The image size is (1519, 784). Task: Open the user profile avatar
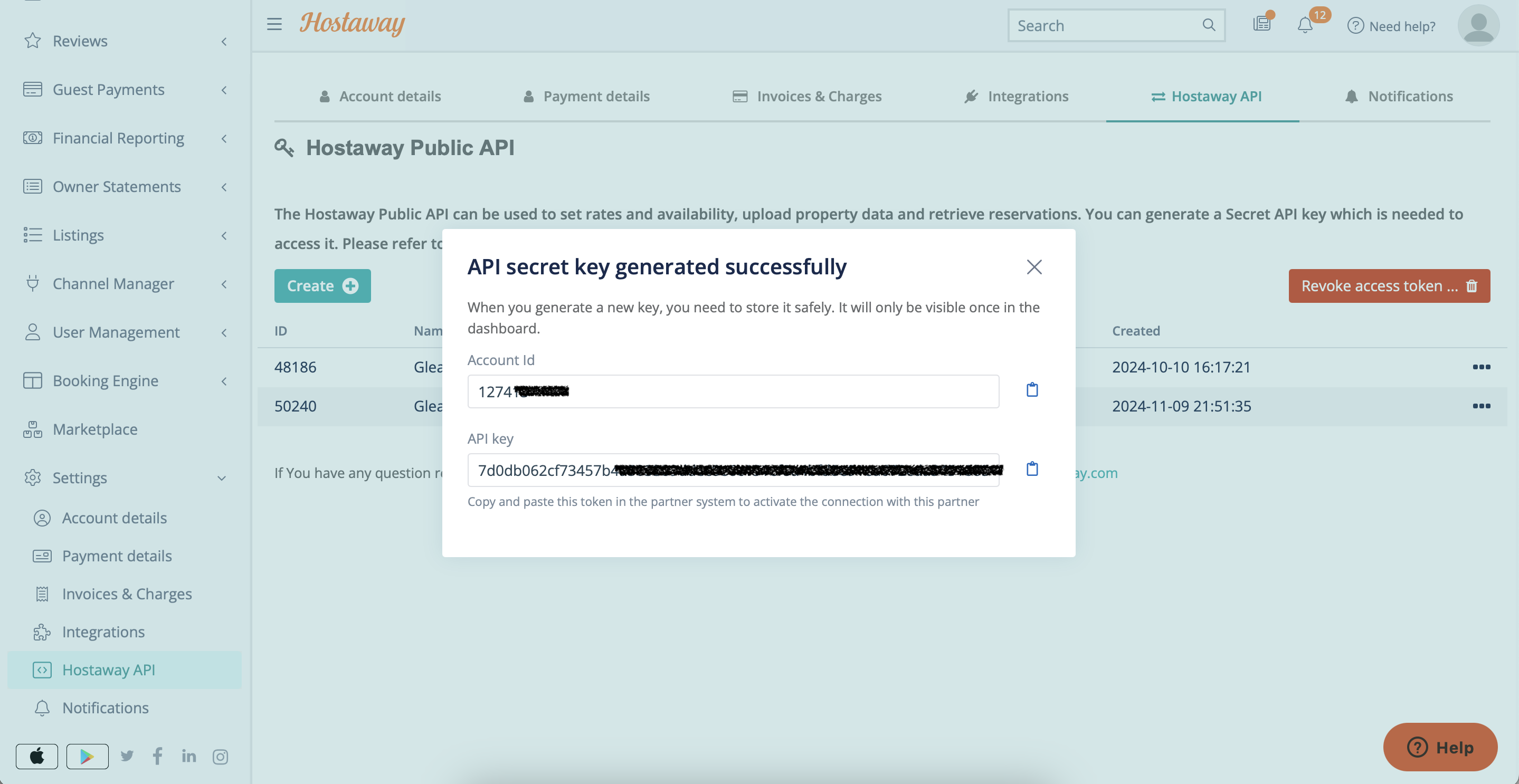(1478, 25)
